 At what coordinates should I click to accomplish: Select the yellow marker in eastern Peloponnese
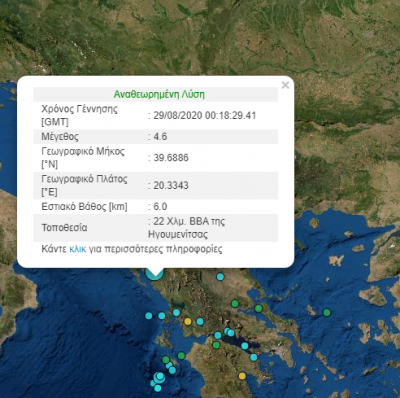tap(242, 376)
